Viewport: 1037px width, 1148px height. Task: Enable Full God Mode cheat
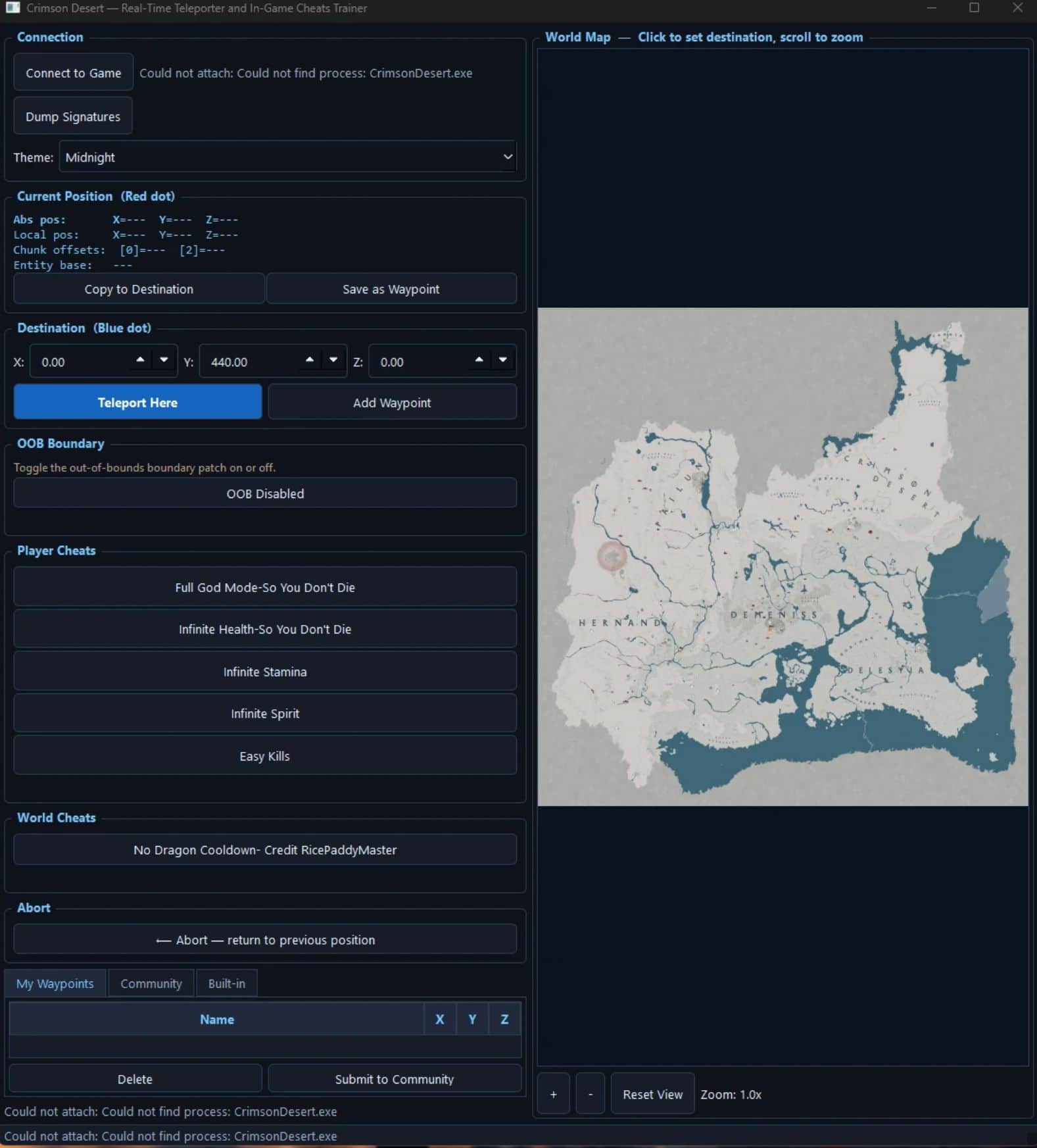[x=265, y=587]
